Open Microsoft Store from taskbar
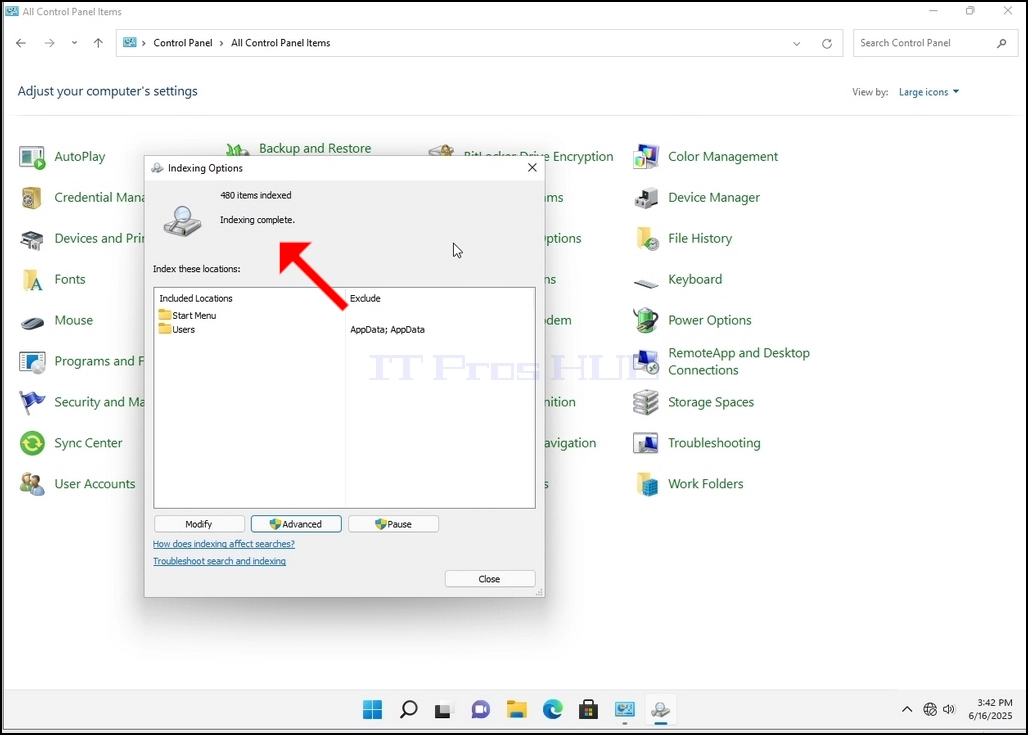This screenshot has width=1028, height=735. click(x=588, y=709)
